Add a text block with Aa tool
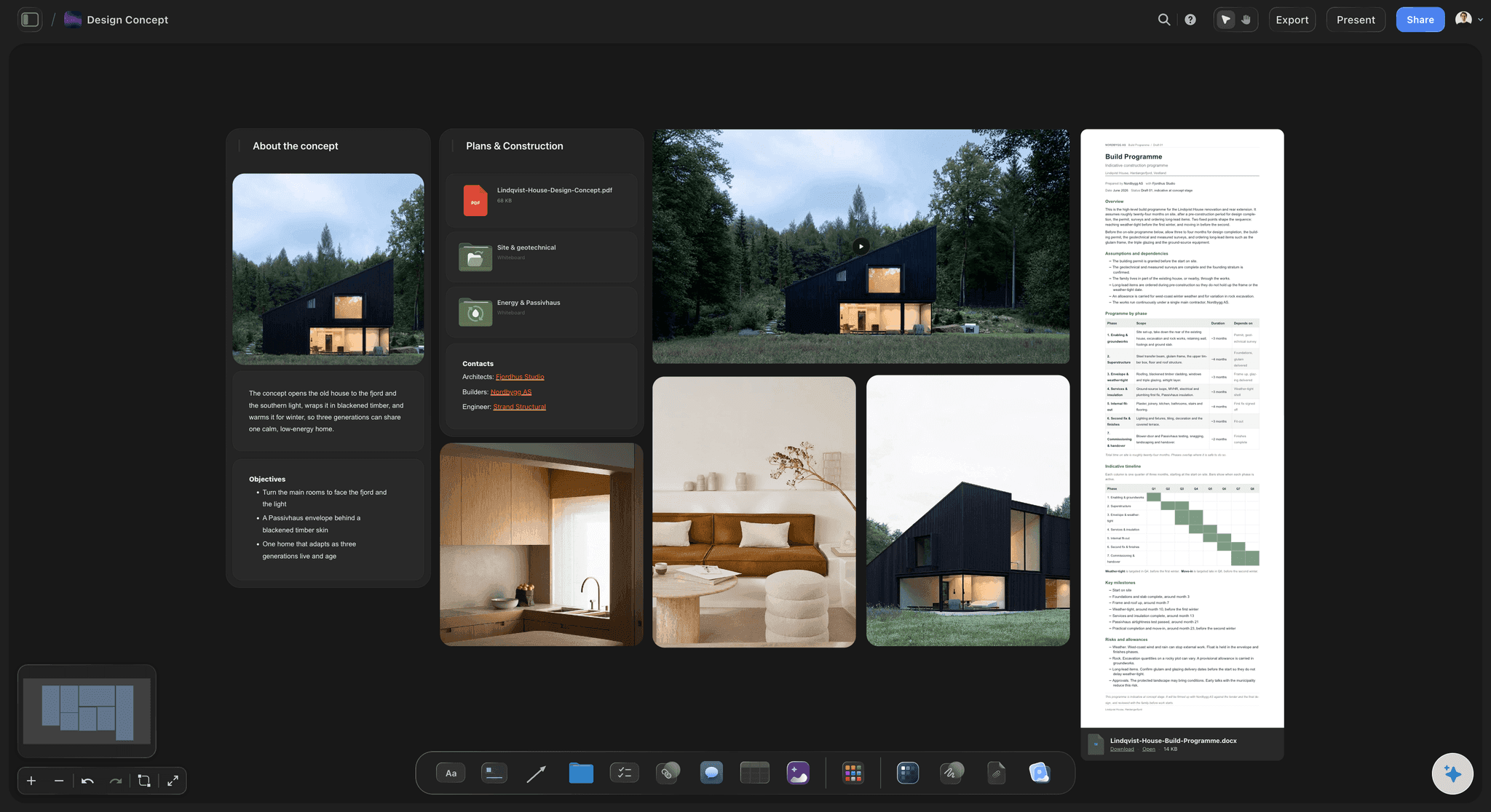Viewport: 1491px width, 812px height. tap(451, 773)
